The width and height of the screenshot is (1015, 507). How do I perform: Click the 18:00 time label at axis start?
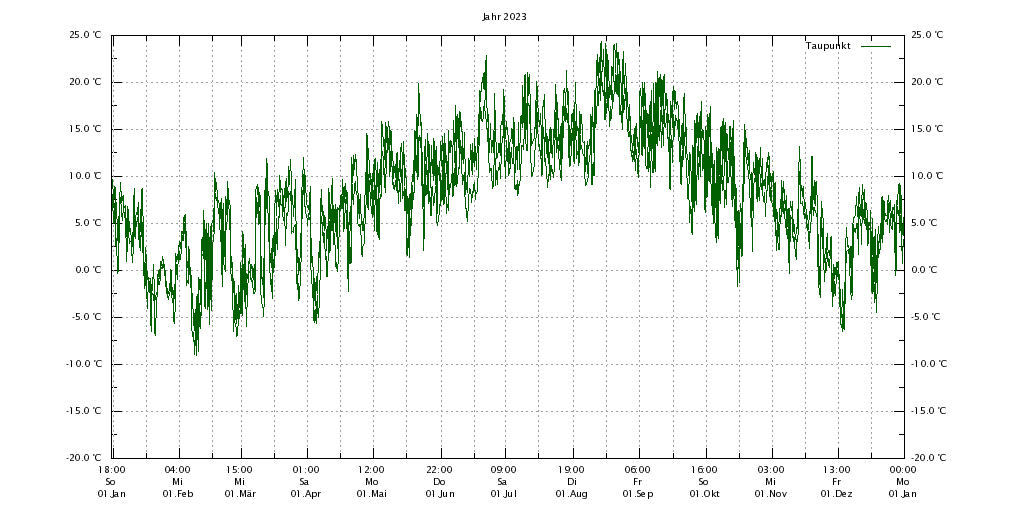pyautogui.click(x=111, y=470)
